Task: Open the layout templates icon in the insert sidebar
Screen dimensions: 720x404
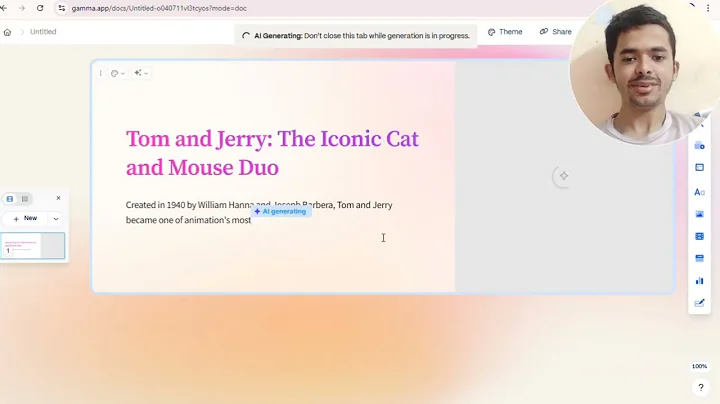Action: pyautogui.click(x=699, y=168)
